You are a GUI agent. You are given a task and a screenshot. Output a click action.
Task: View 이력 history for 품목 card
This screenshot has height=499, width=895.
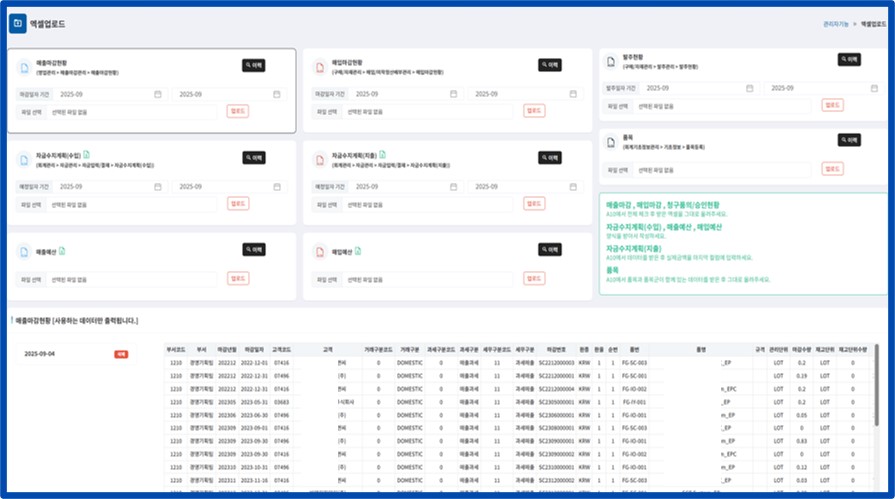(849, 141)
